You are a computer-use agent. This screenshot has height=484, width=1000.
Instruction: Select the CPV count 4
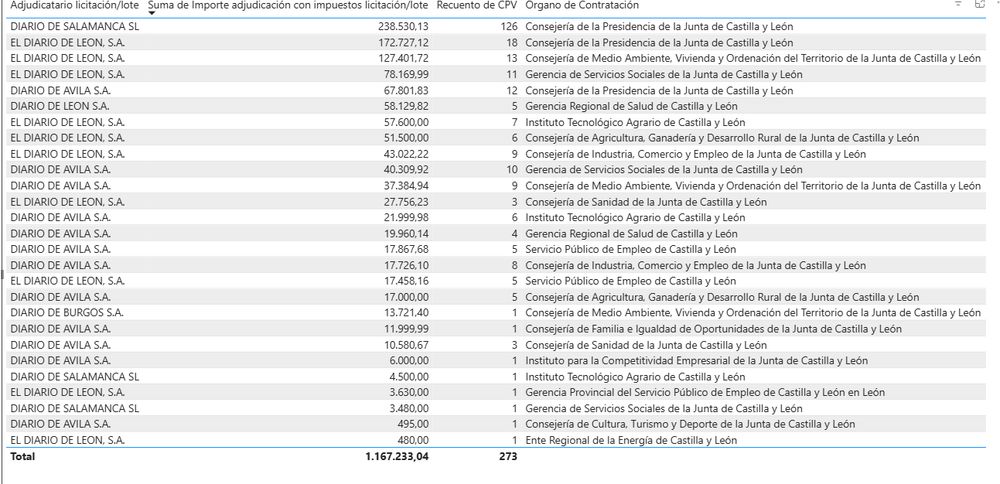coord(514,233)
